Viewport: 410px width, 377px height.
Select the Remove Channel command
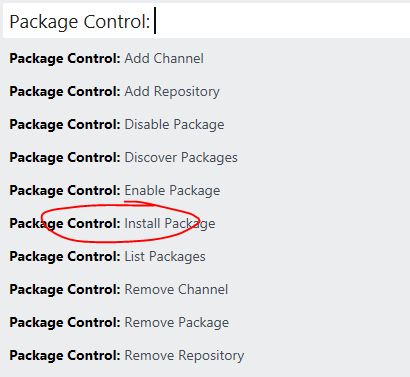pyautogui.click(x=207, y=290)
